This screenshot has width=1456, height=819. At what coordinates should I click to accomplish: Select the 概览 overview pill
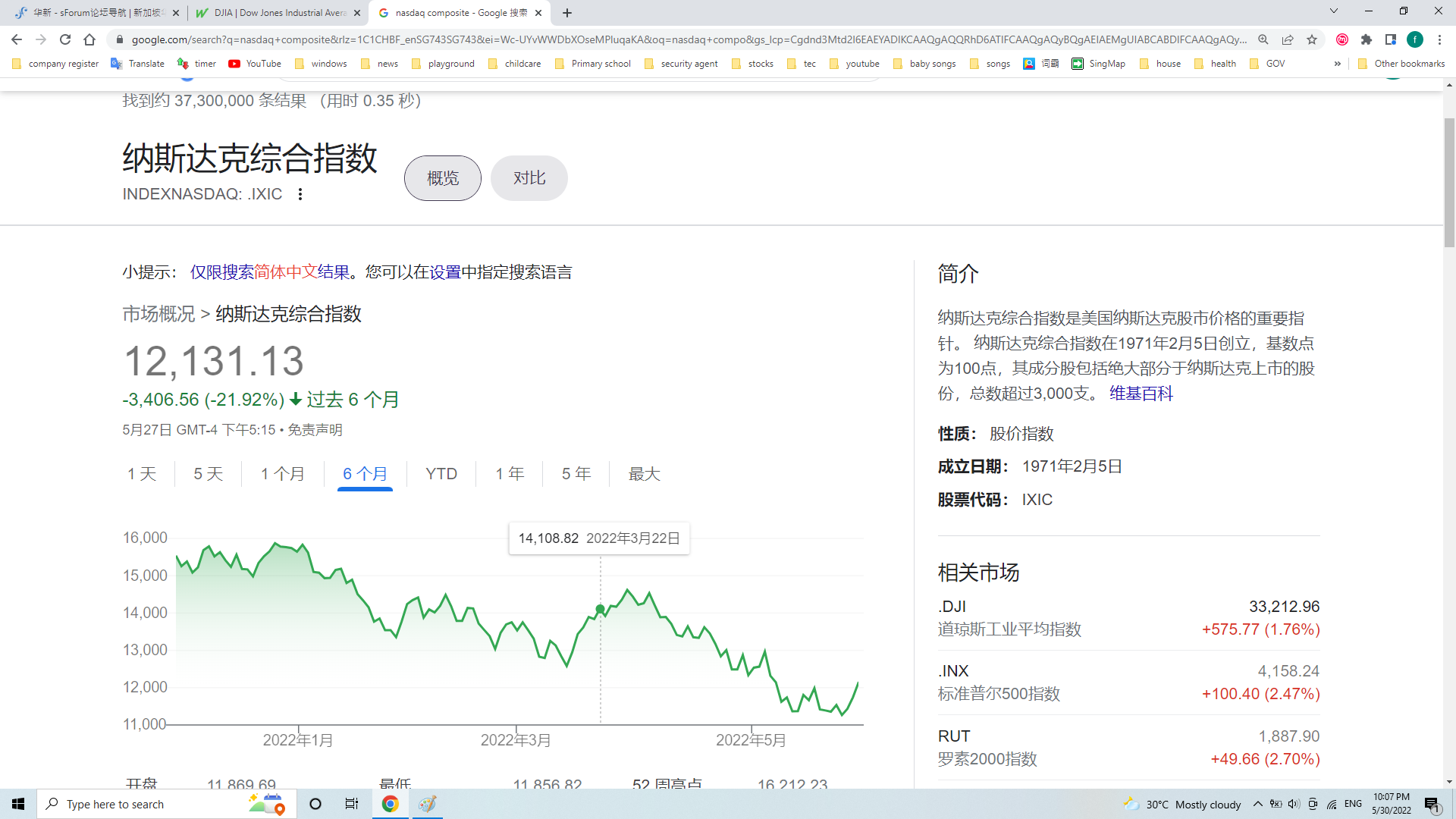click(x=442, y=178)
